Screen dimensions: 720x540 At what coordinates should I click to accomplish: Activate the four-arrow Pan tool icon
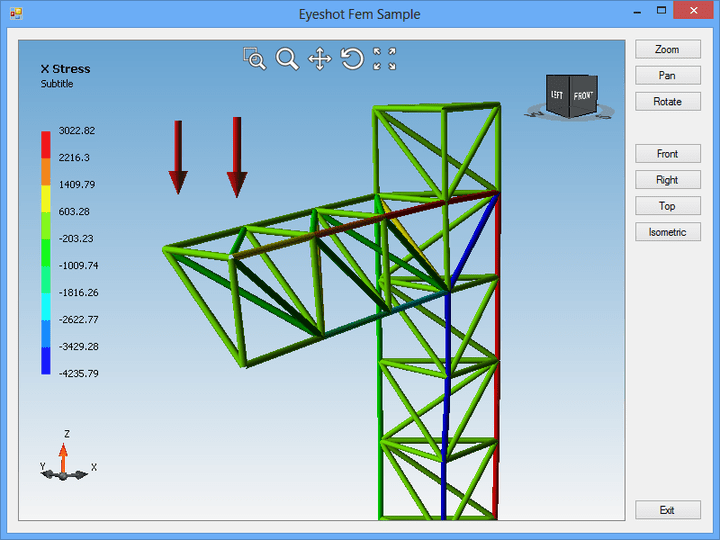[319, 59]
